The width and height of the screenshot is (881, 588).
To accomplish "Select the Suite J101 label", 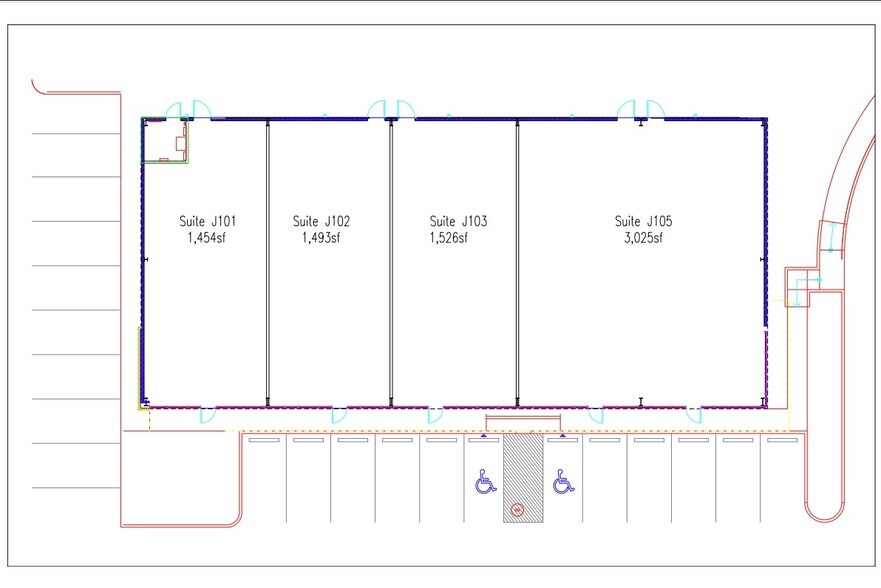I will (208, 221).
